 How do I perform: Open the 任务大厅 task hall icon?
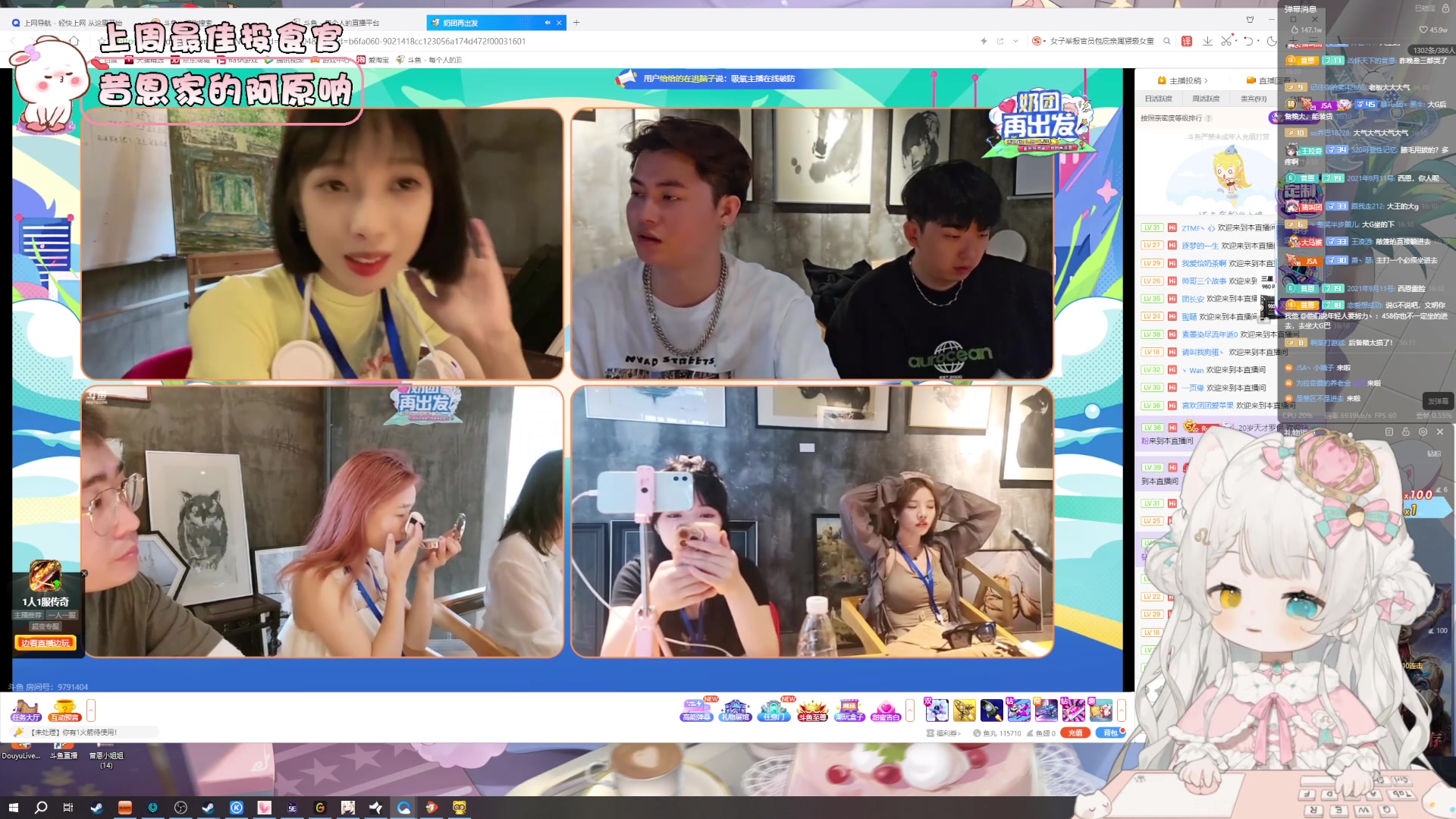click(x=25, y=710)
